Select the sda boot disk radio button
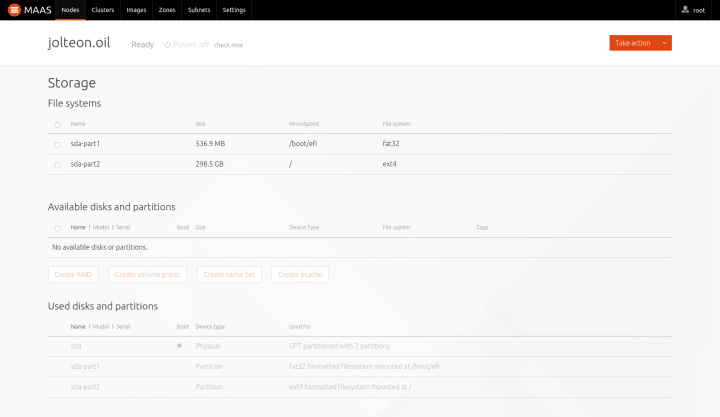The height and width of the screenshot is (417, 720). (180, 346)
